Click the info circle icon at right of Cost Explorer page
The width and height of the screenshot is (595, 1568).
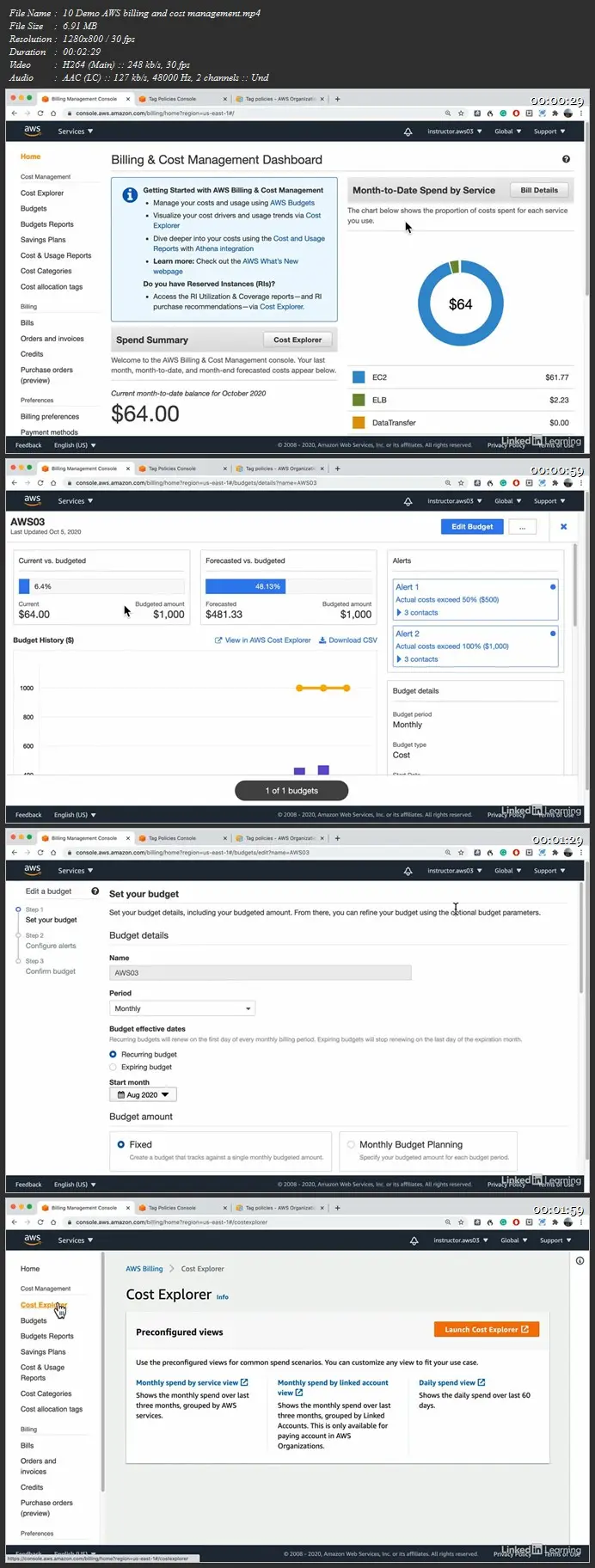580,1260
